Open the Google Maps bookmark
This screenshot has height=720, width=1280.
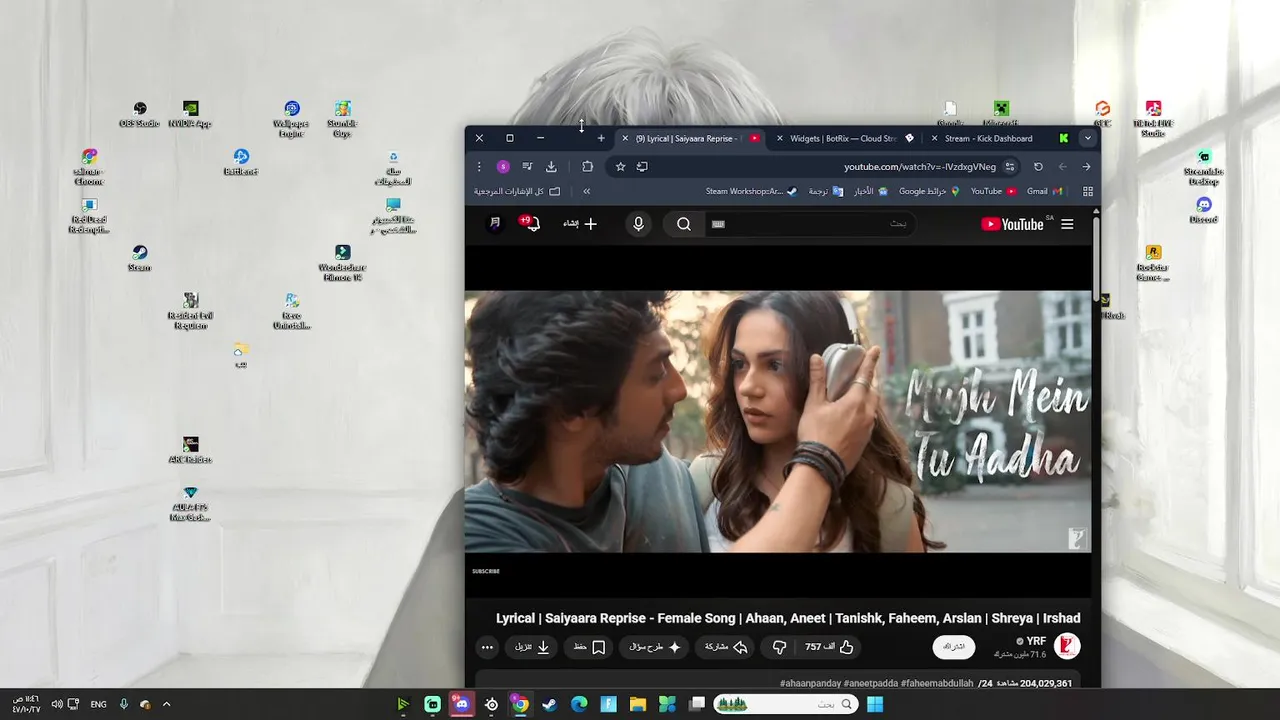(x=929, y=191)
